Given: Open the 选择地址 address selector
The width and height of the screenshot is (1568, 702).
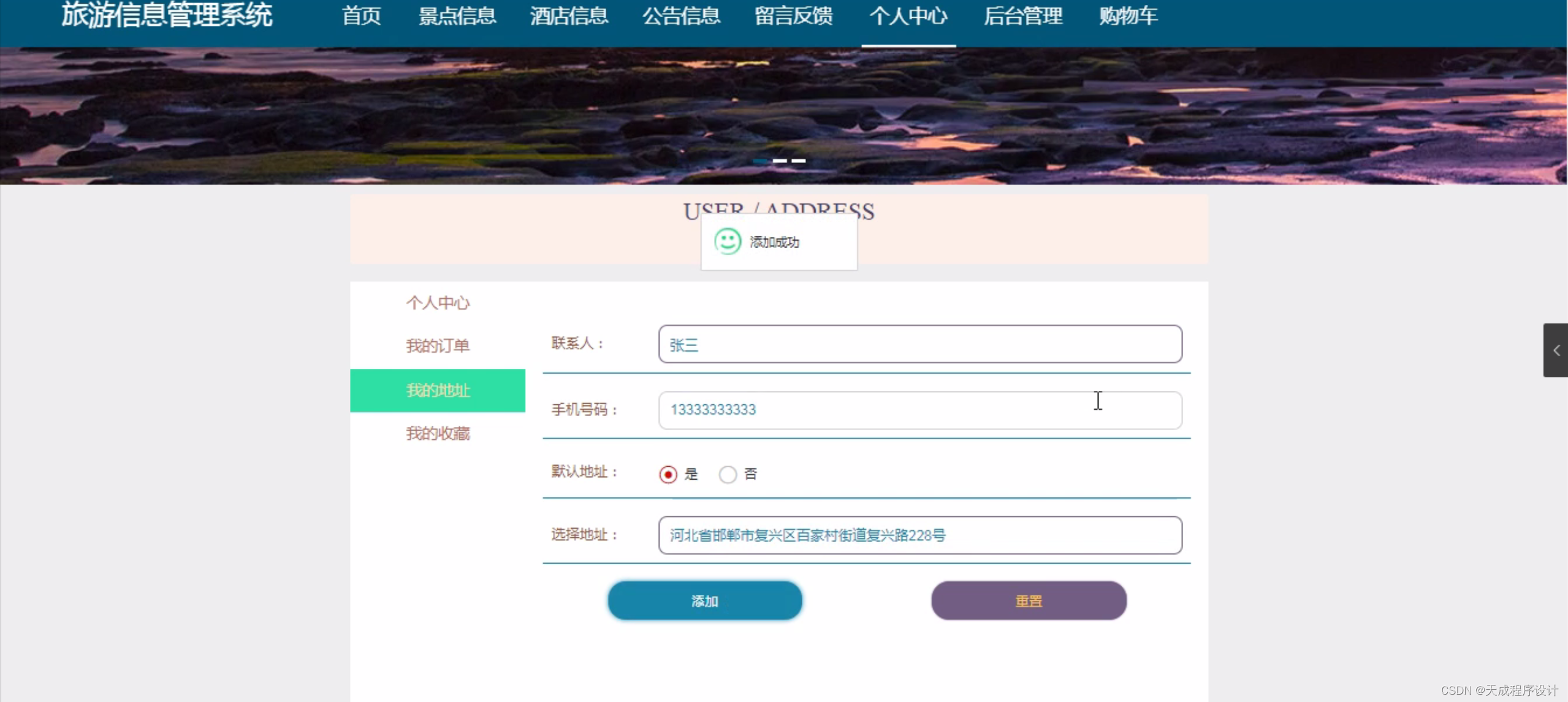Looking at the screenshot, I should click(x=921, y=535).
